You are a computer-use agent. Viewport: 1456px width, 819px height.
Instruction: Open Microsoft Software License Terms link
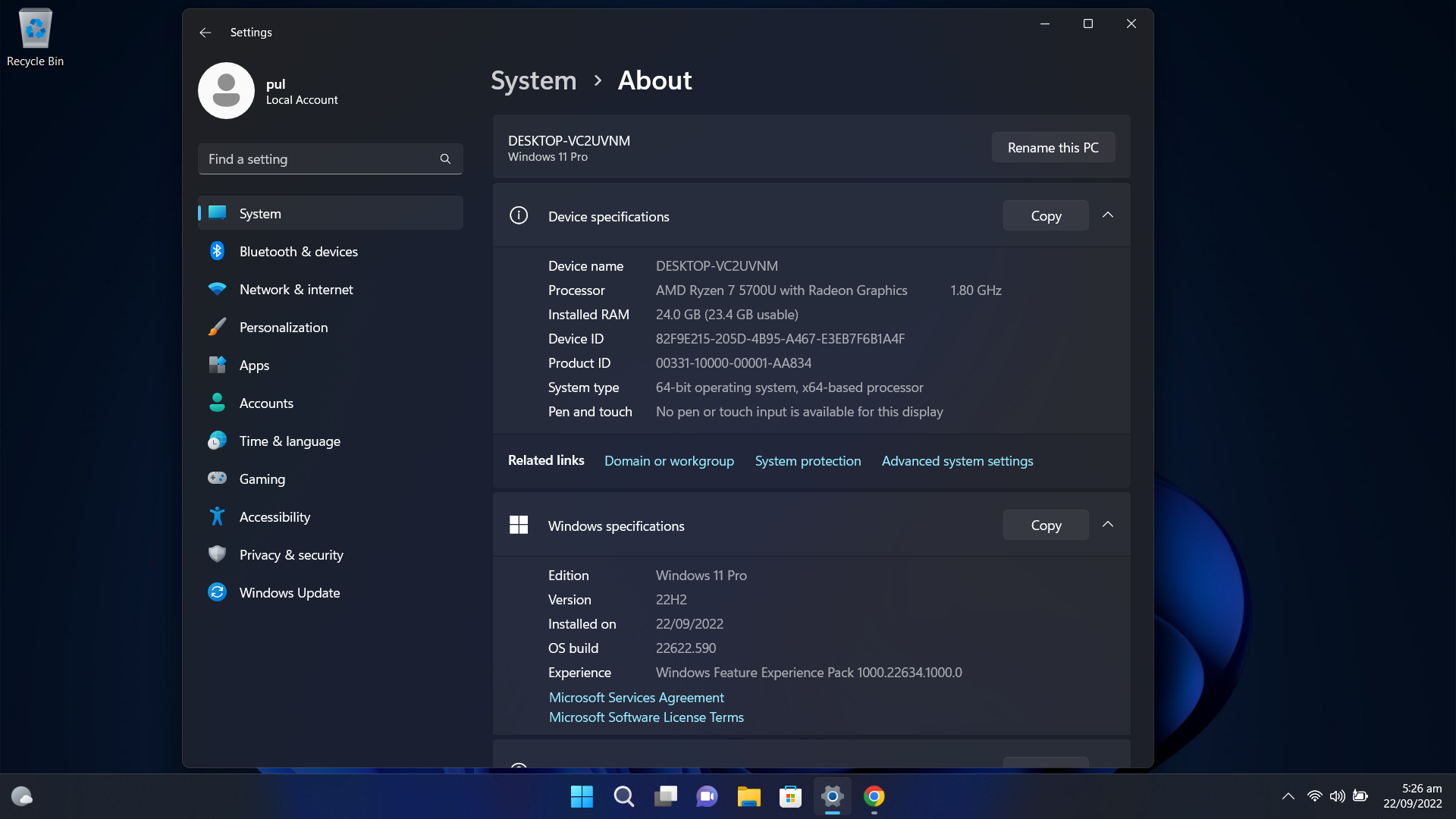coord(646,717)
